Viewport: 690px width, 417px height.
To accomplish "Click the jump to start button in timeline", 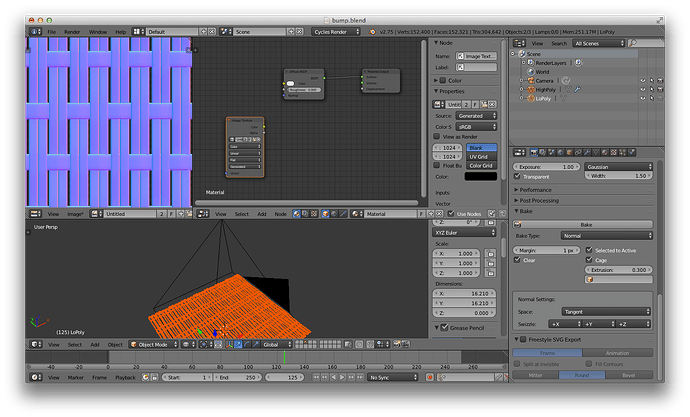I will 316,377.
